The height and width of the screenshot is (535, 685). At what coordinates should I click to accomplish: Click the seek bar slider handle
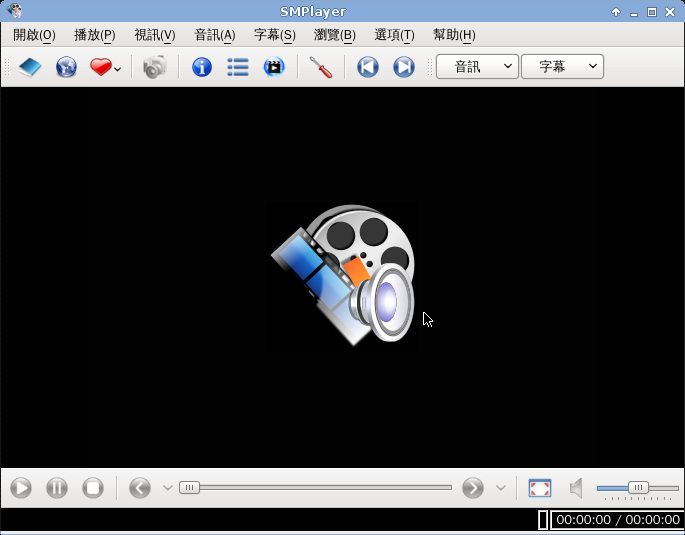[189, 487]
